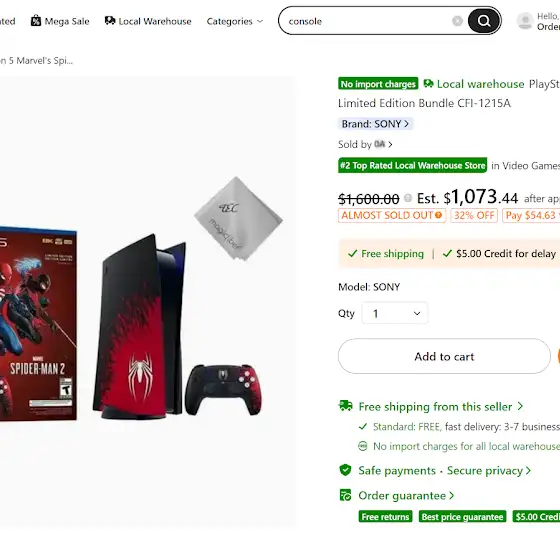
Task: Add the PlayStation bundle to cart
Action: 444,356
